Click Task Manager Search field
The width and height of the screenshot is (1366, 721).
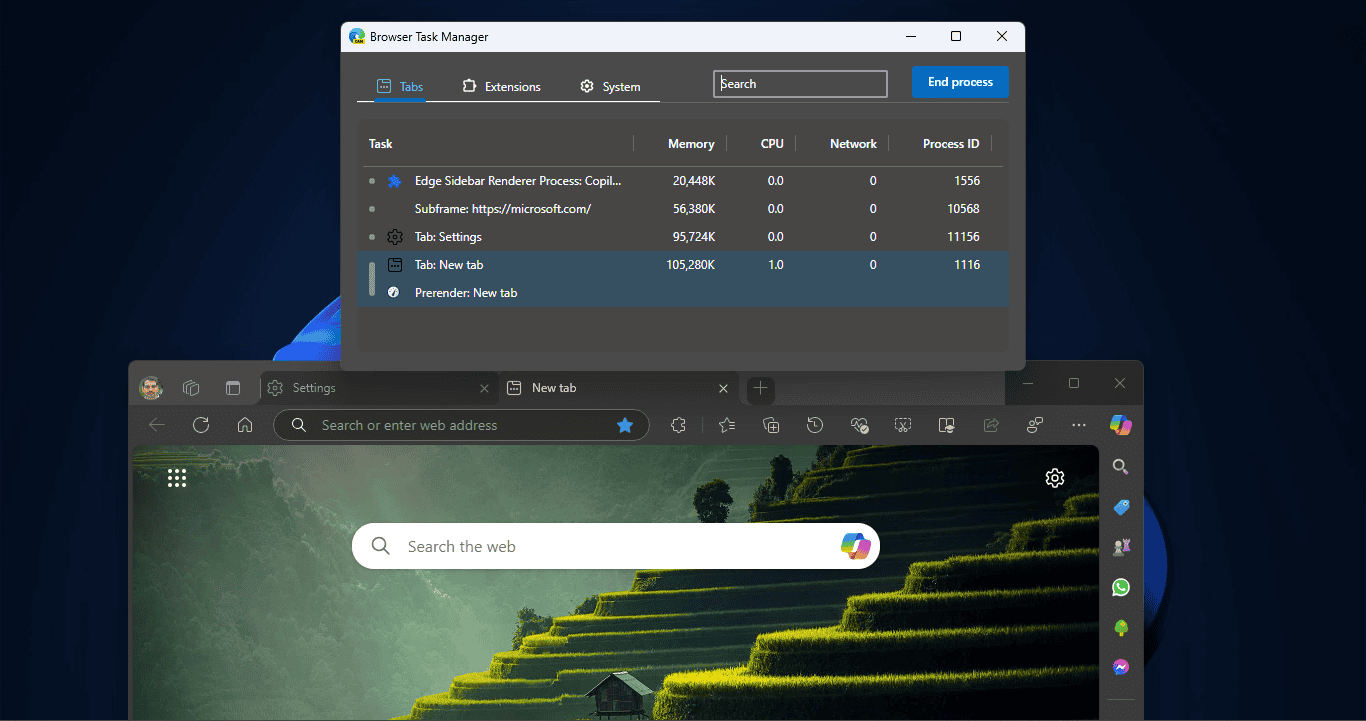click(800, 84)
